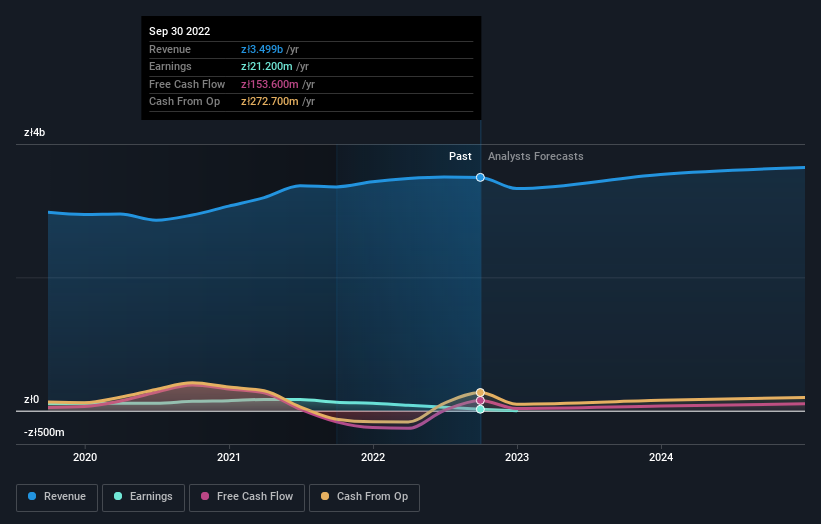Click the teal dot in Earnings legend
821x524 pixels.
118,496
